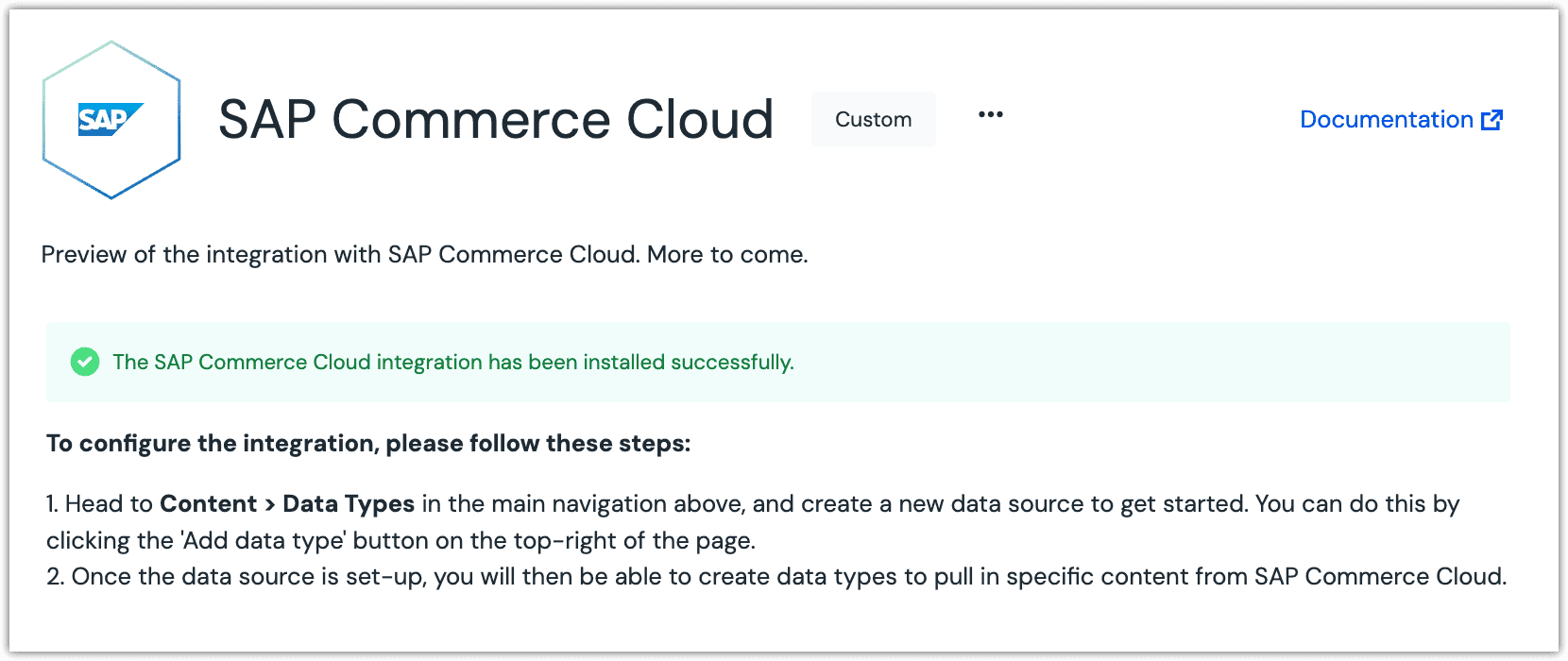Open the three-dot more options menu

tap(990, 115)
